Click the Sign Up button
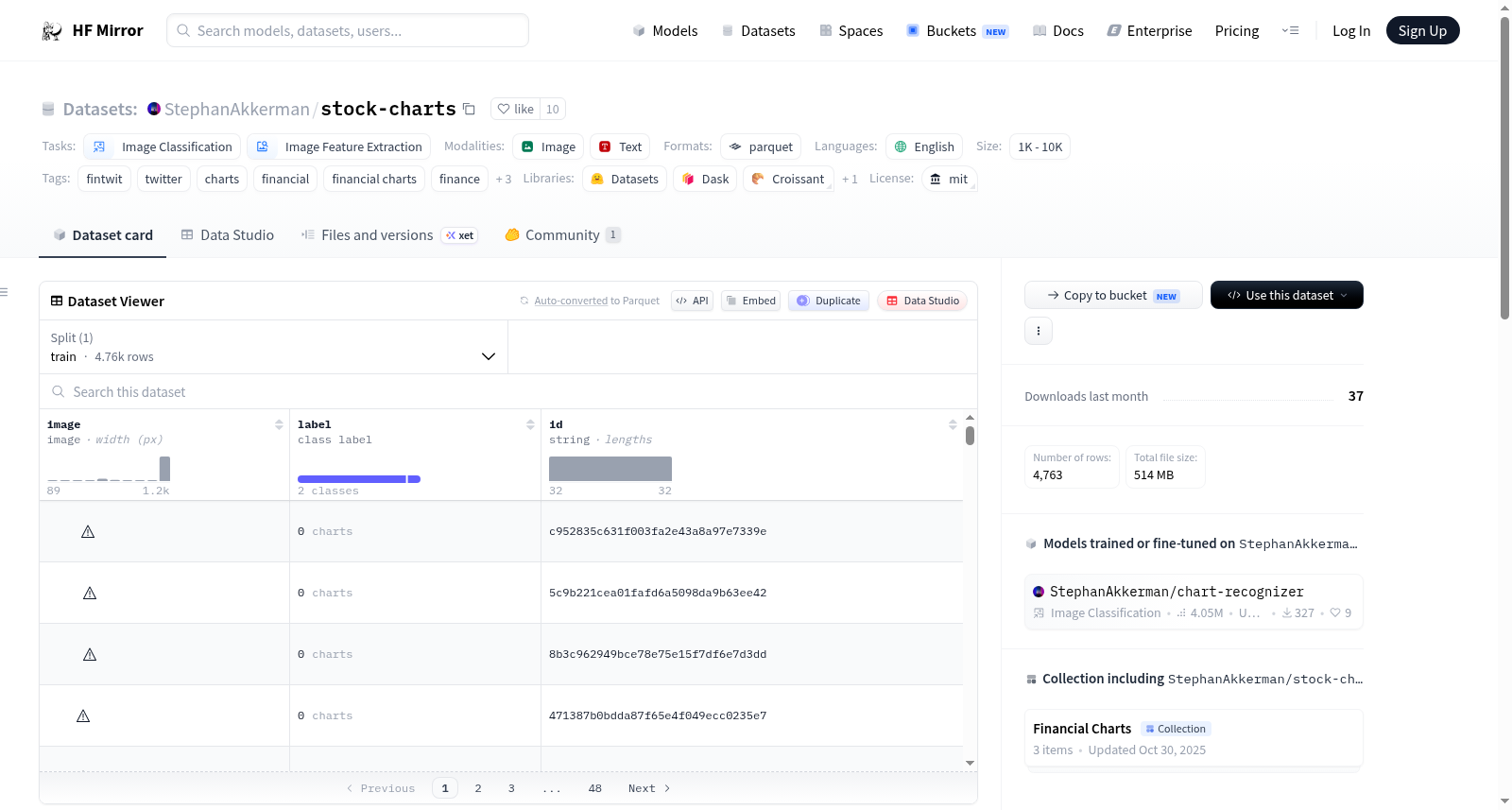Image resolution: width=1512 pixels, height=810 pixels. [1422, 30]
